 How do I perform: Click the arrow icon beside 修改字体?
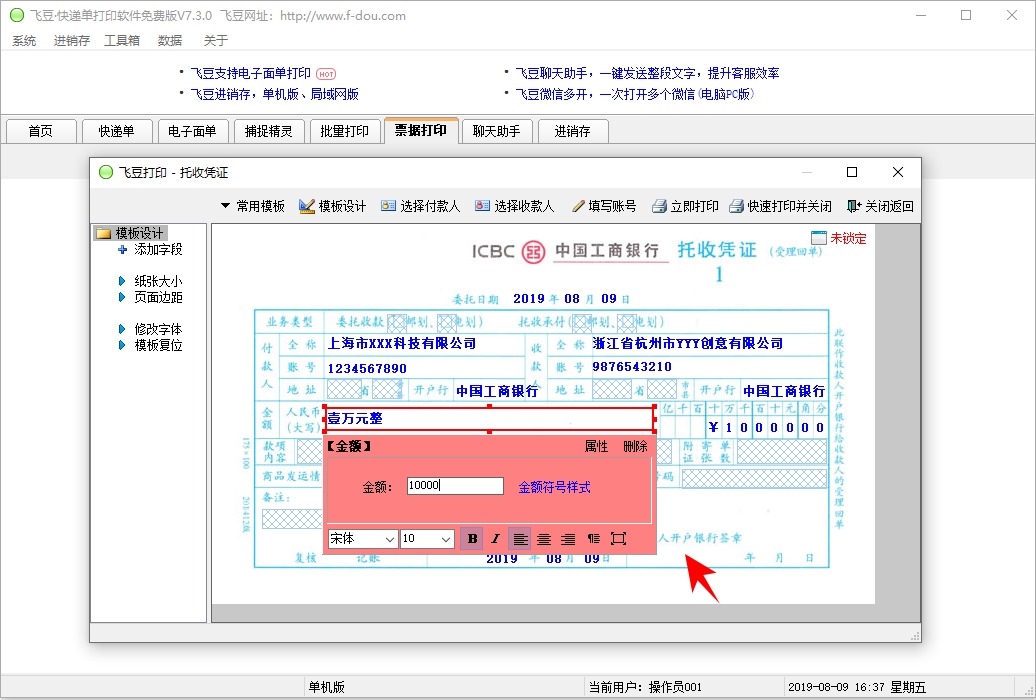point(122,329)
